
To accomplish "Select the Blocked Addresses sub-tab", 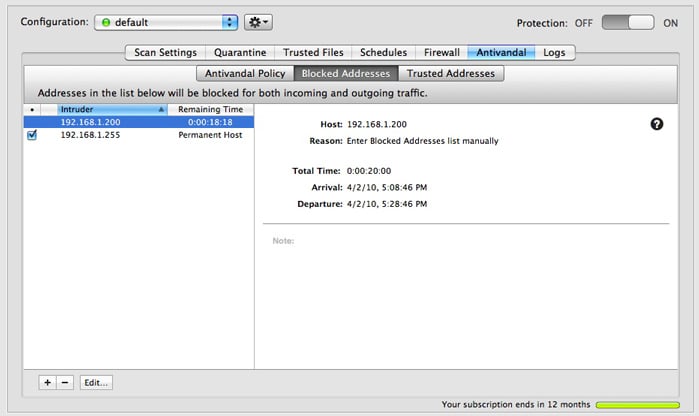I will 345,74.
